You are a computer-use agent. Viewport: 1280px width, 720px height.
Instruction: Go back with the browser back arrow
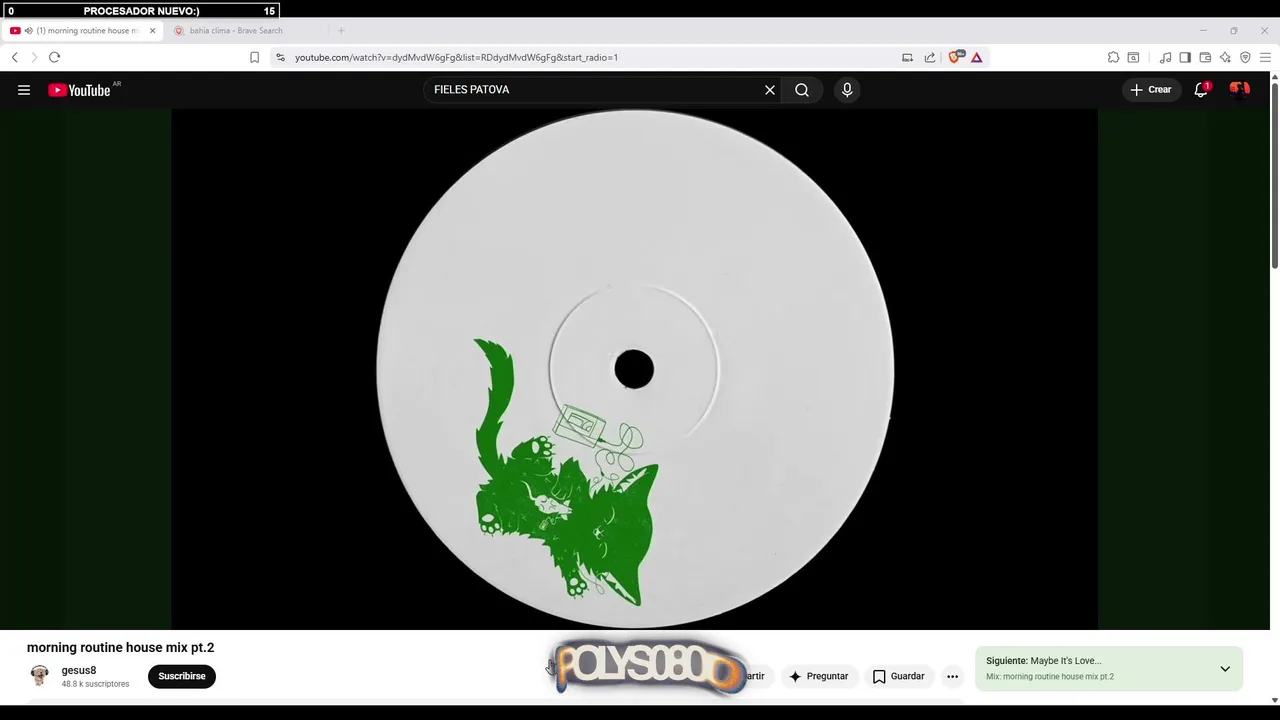pos(15,58)
